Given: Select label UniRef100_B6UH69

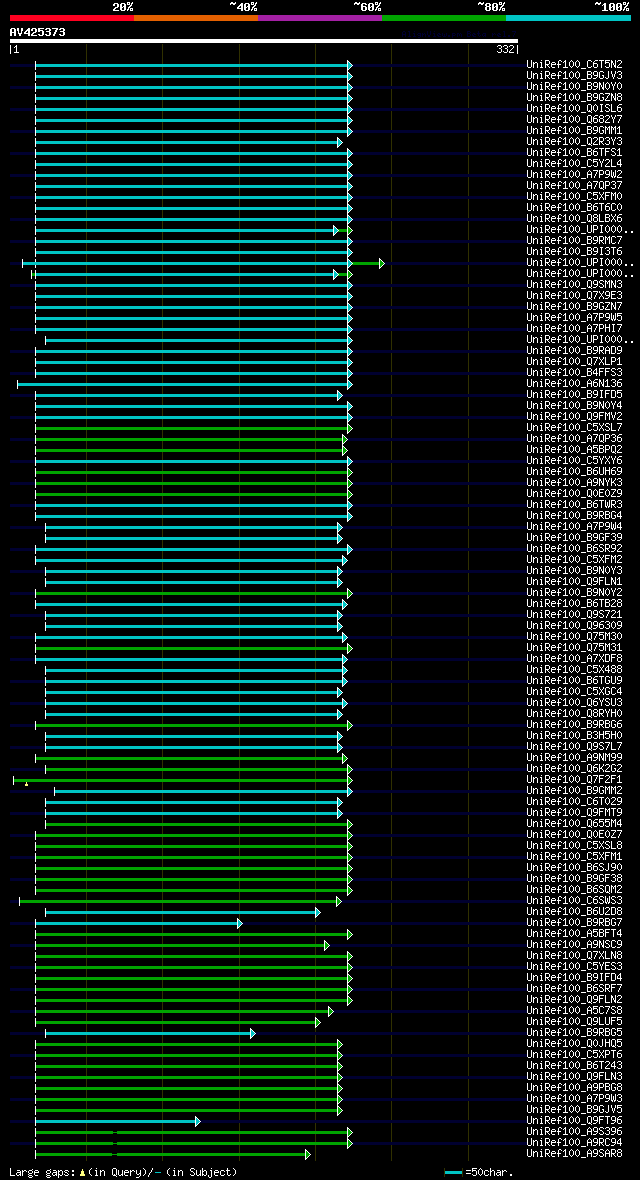Looking at the screenshot, I should pyautogui.click(x=574, y=472).
